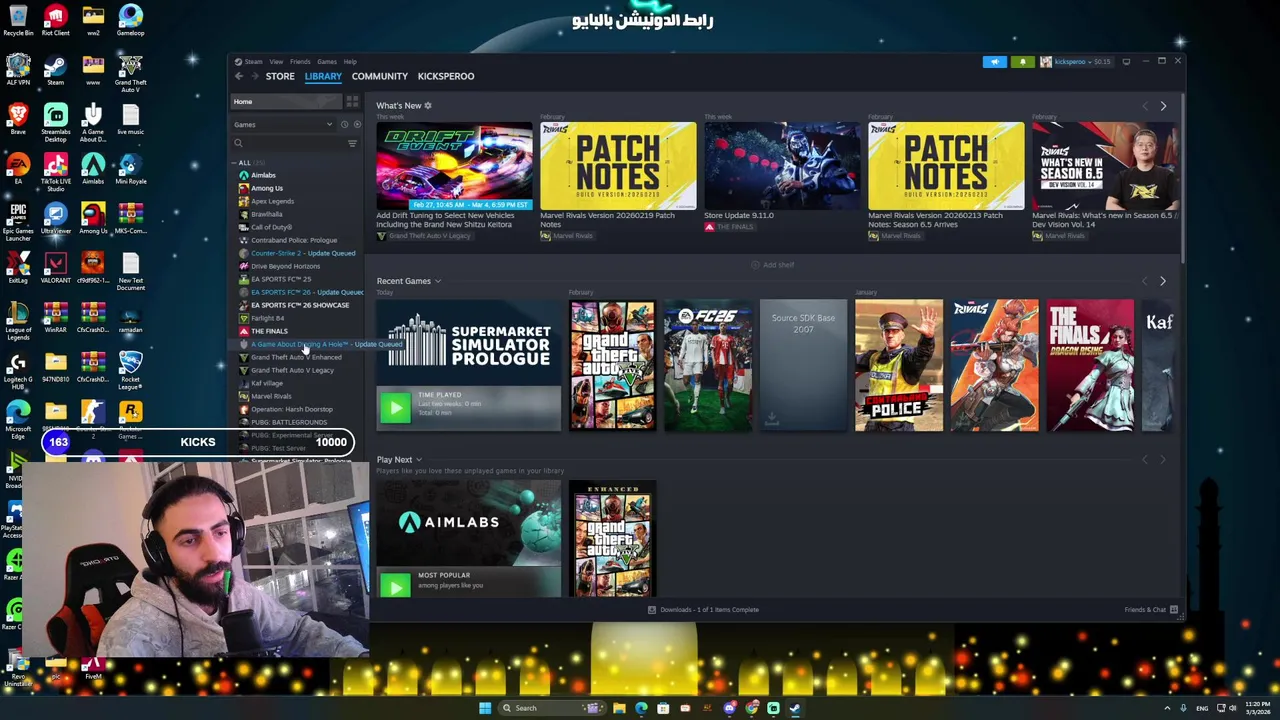Screen dimensions: 1280x720
Task: Switch Steam to Big Picture mode
Action: (1126, 62)
